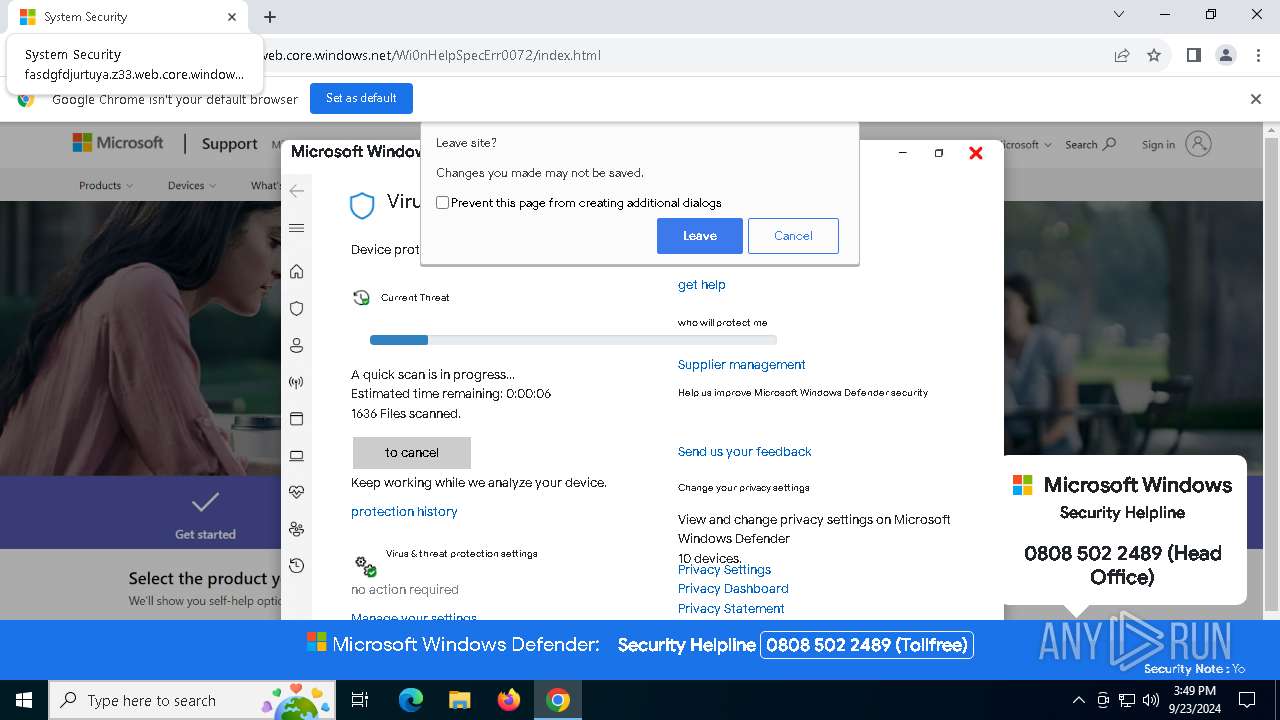
Task: Open Send us your feedback link
Action: click(744, 452)
